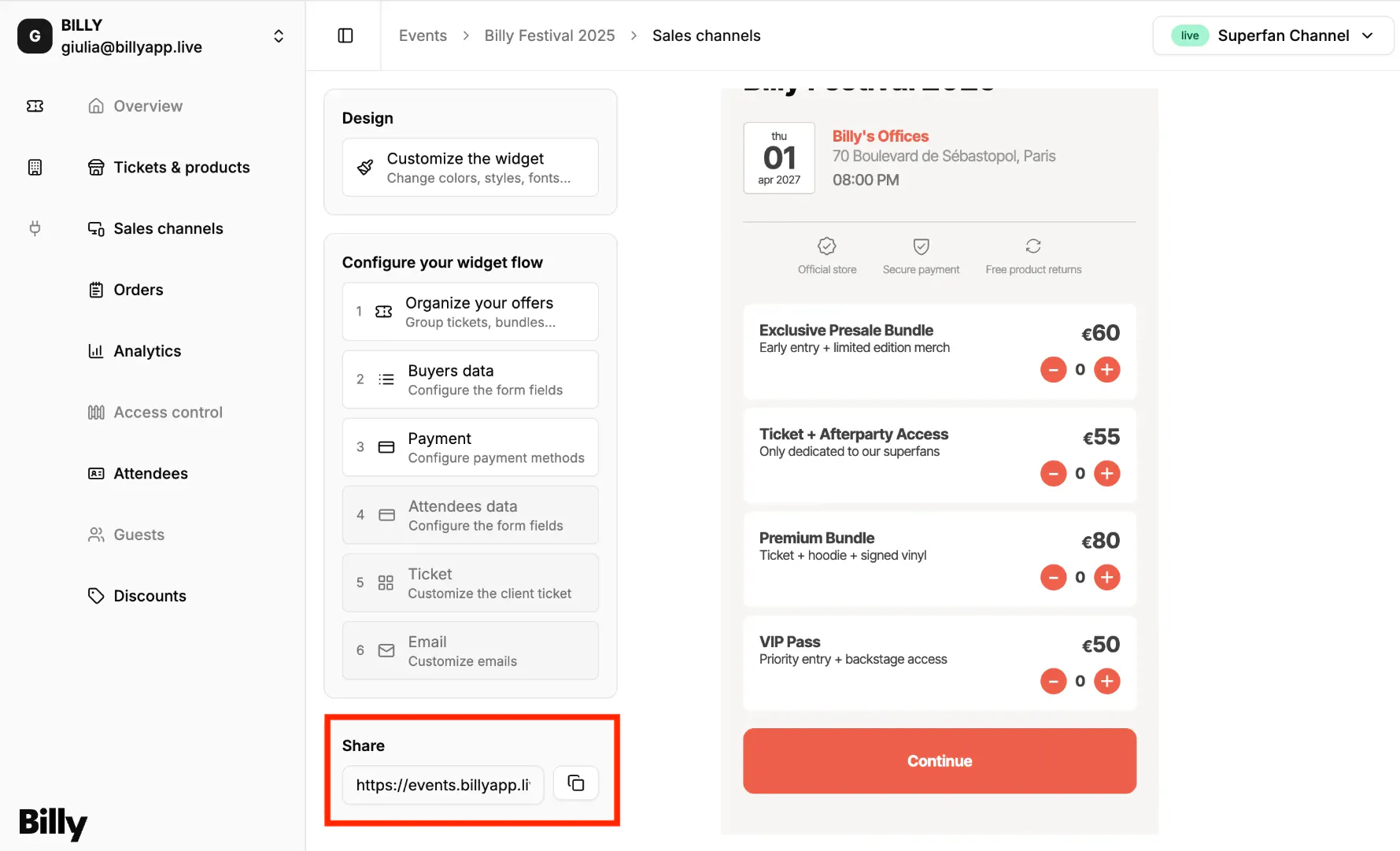Open the Orders page
This screenshot has width=1400, height=851.
tap(126, 290)
